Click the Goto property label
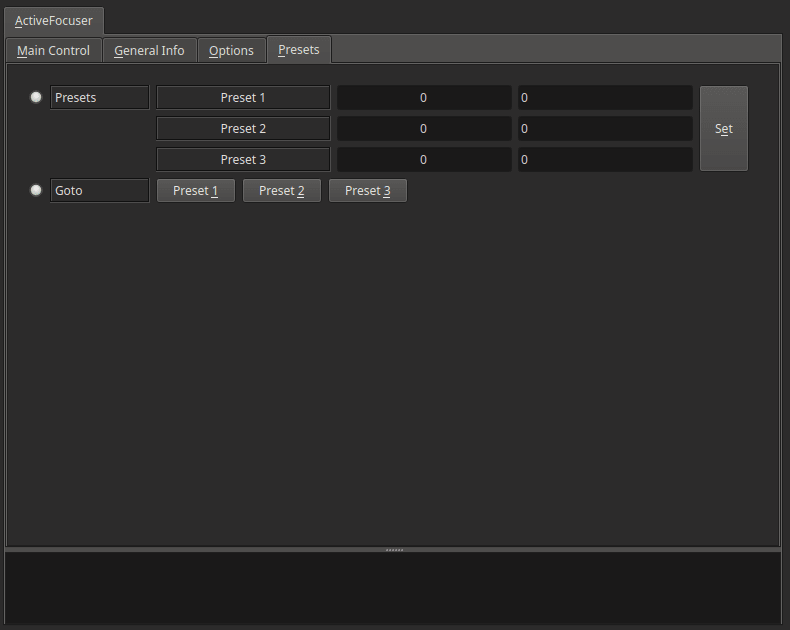790x630 pixels. click(x=100, y=191)
